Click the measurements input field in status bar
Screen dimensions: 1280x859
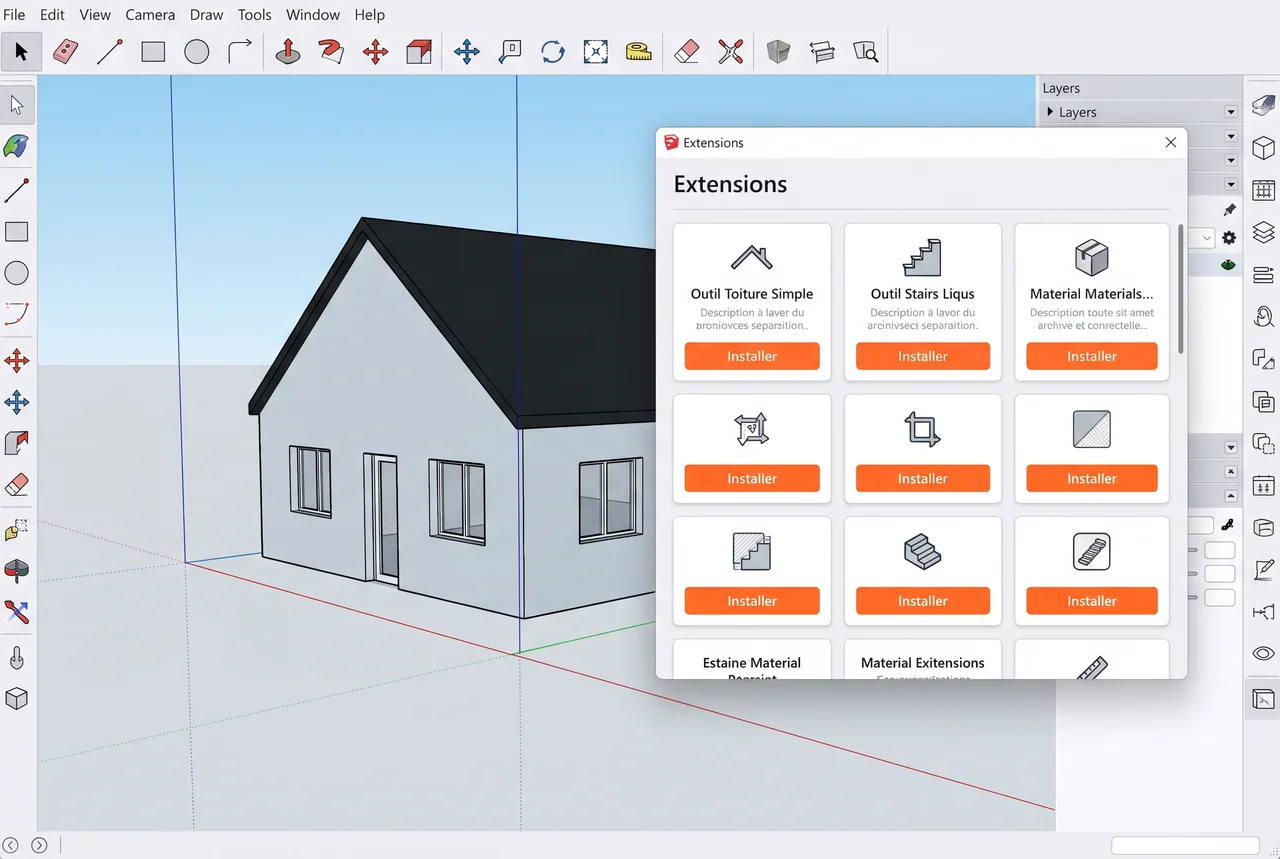(1185, 845)
